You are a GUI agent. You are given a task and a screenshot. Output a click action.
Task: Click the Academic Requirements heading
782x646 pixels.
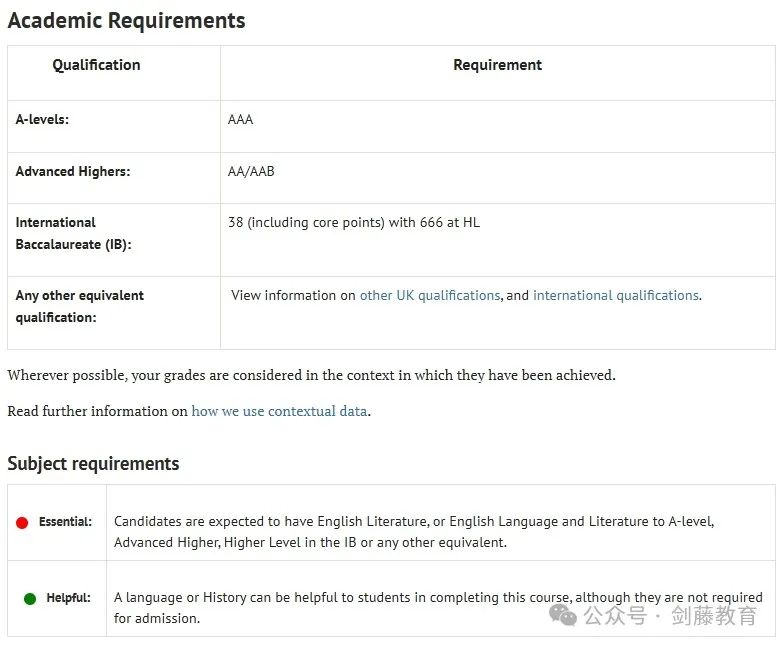pyautogui.click(x=127, y=21)
